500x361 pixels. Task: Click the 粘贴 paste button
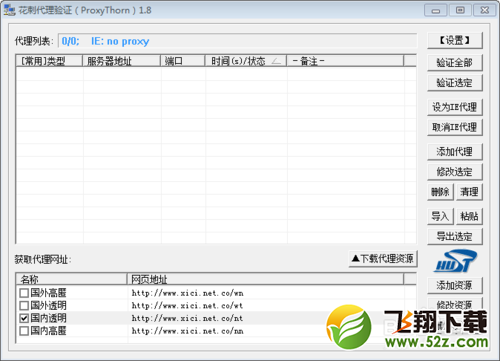pos(469,216)
